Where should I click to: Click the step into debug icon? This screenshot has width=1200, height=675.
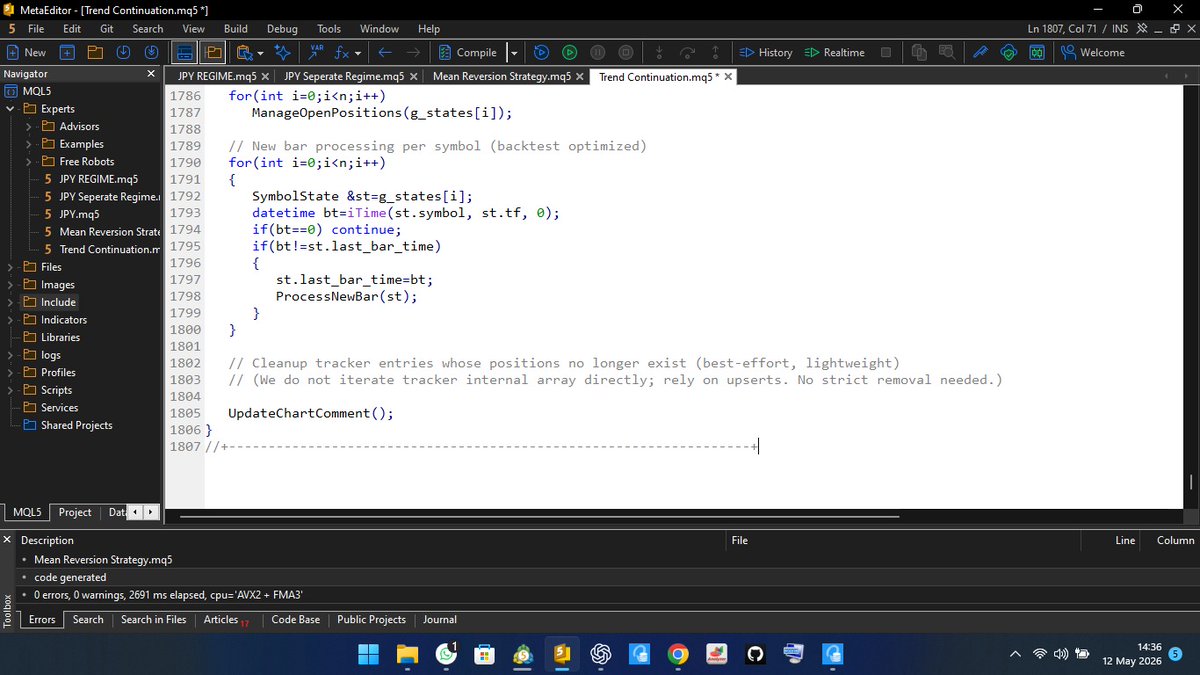pyautogui.click(x=658, y=52)
